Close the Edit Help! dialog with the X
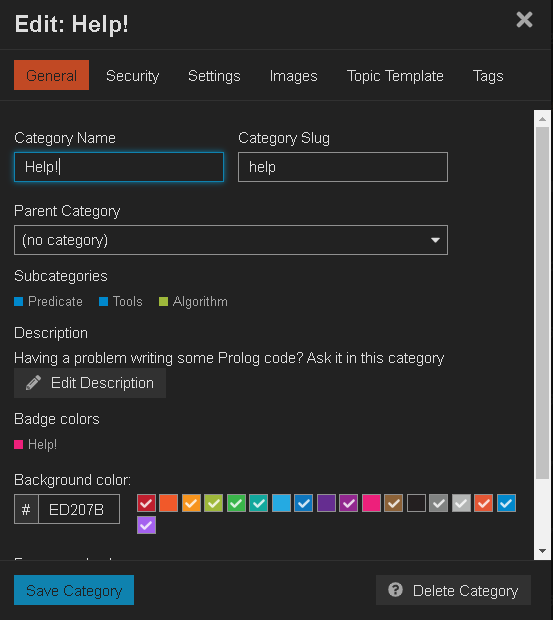The height and width of the screenshot is (620, 553). click(x=524, y=20)
